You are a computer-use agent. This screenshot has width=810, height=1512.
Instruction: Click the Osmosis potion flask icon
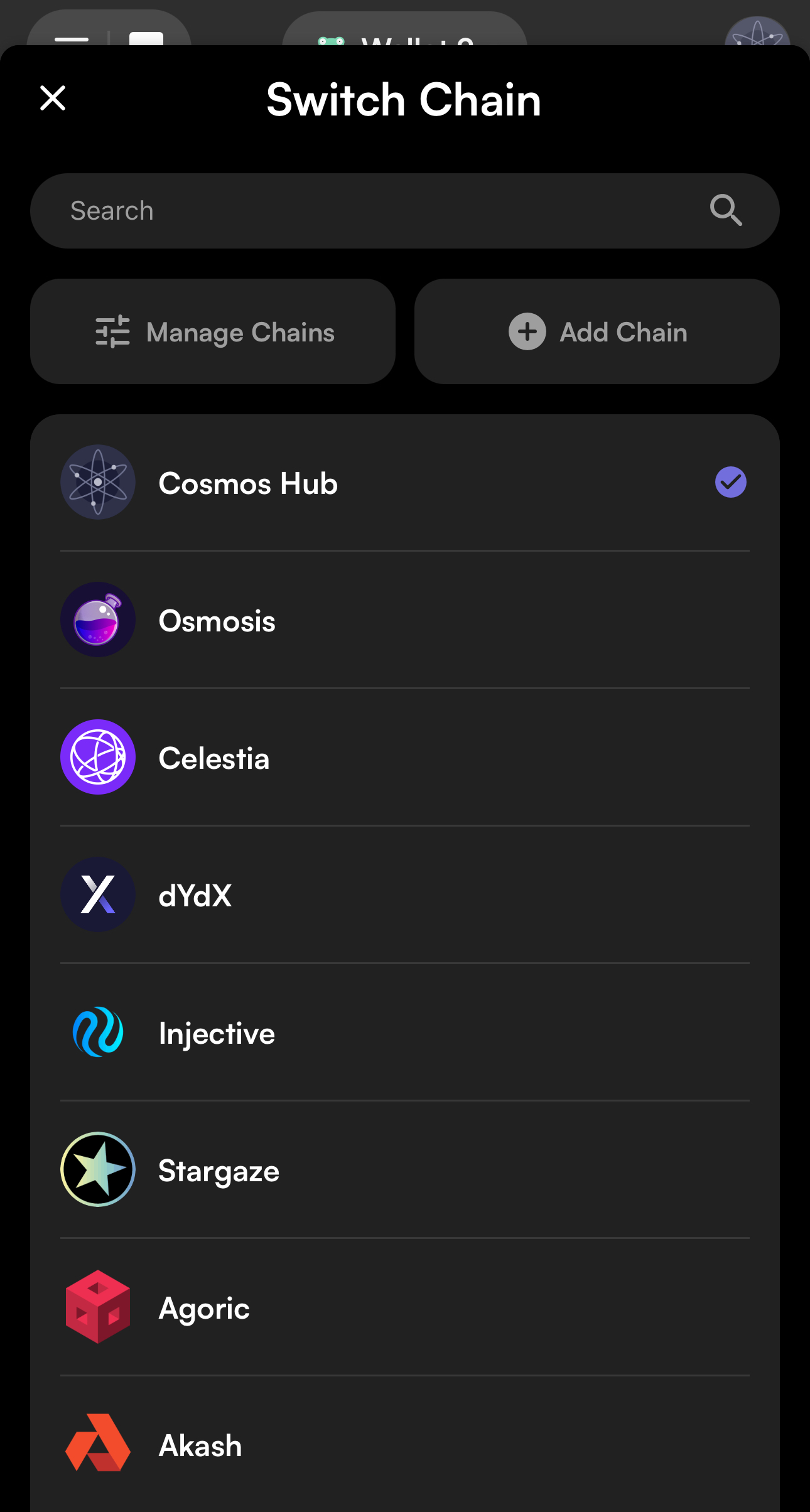(98, 619)
